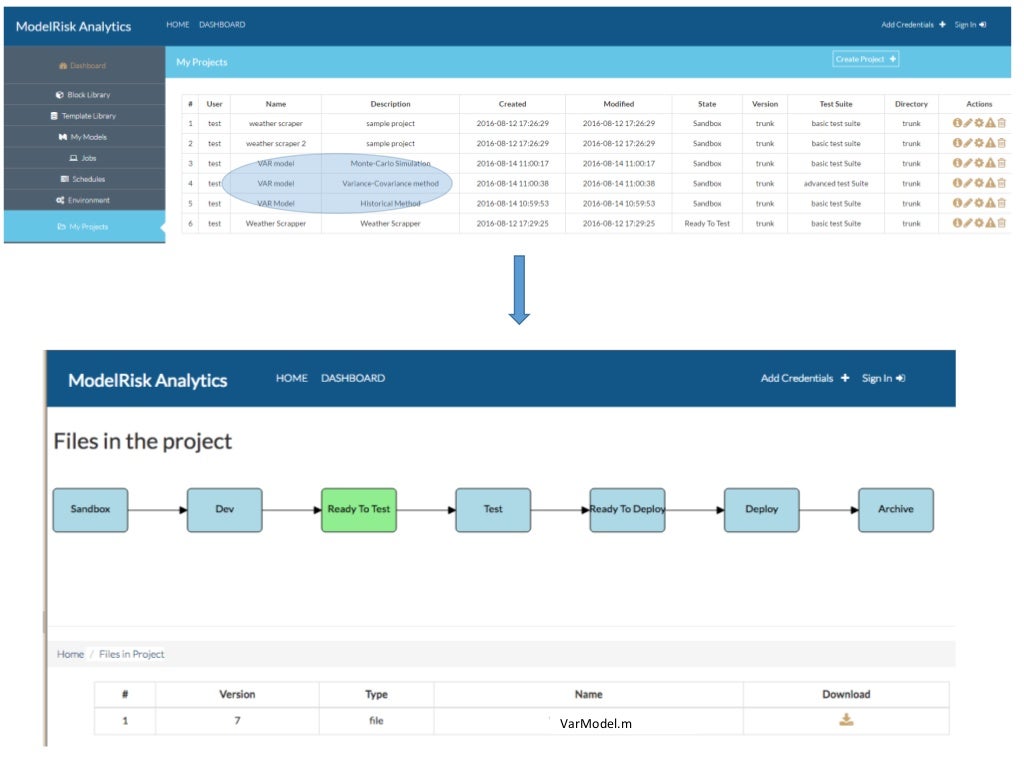Open Jobs in the sidebar
Viewport: 1024px width, 768px height.
pos(83,158)
